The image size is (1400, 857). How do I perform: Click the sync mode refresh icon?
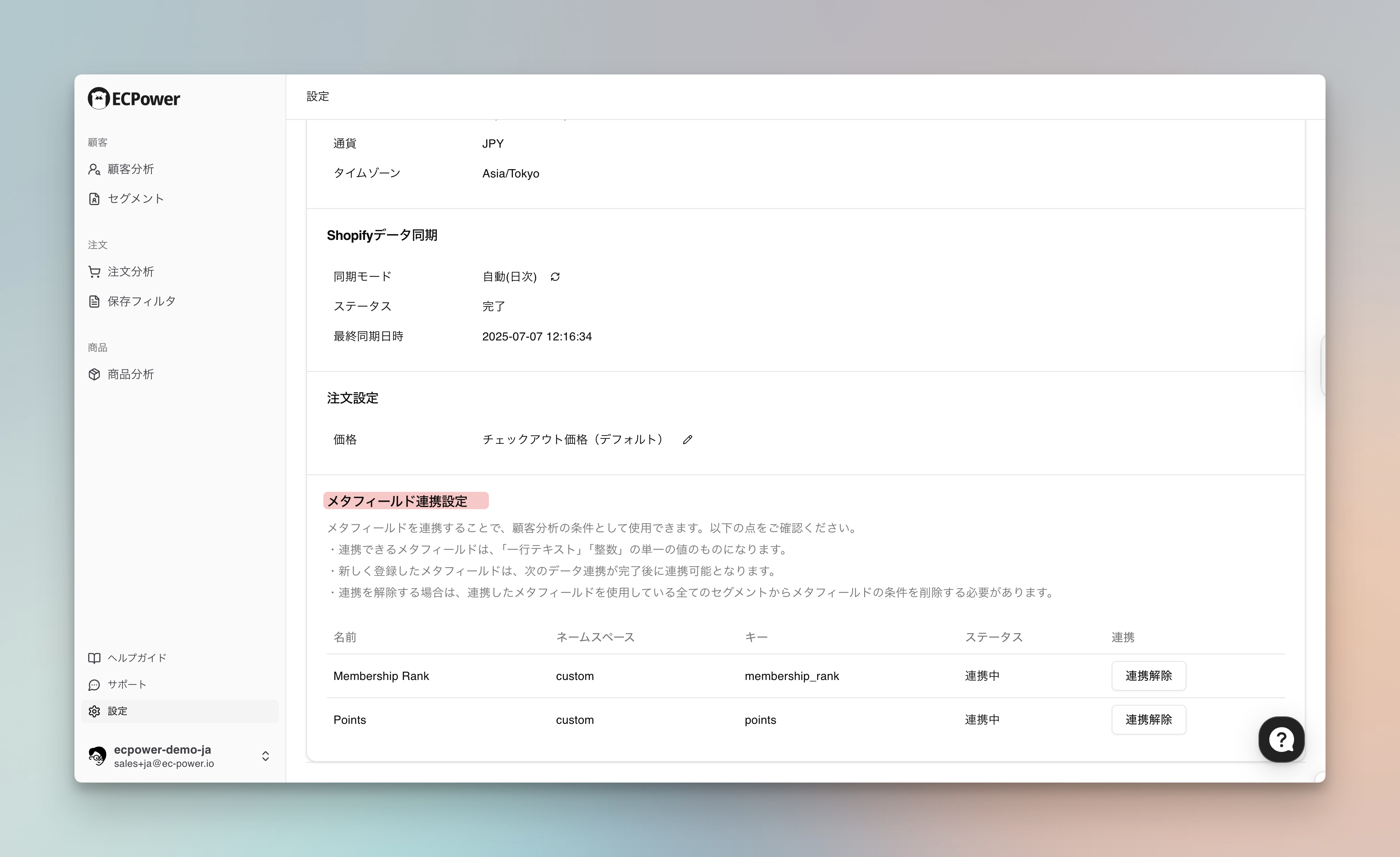[555, 277]
